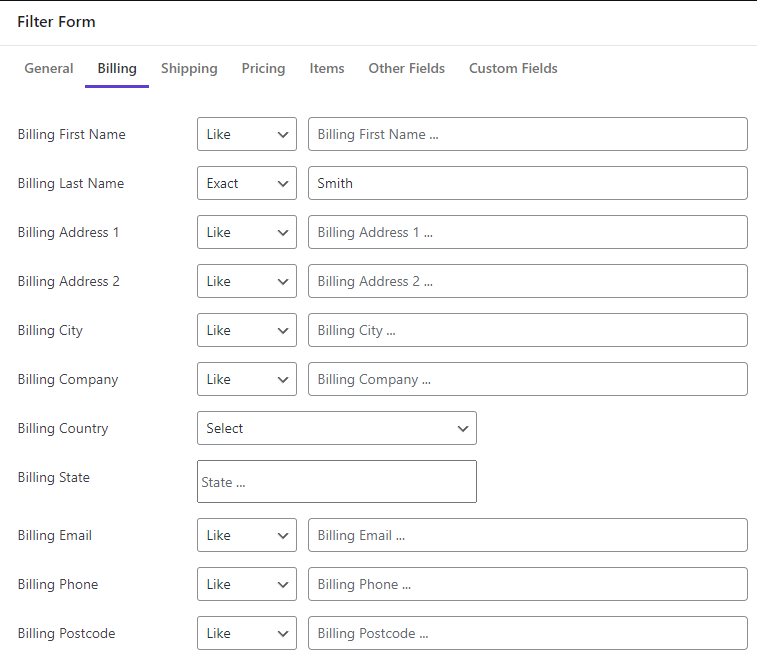Open Billing Email match type dropdown
Viewport: 757px width, 663px height.
(x=247, y=536)
